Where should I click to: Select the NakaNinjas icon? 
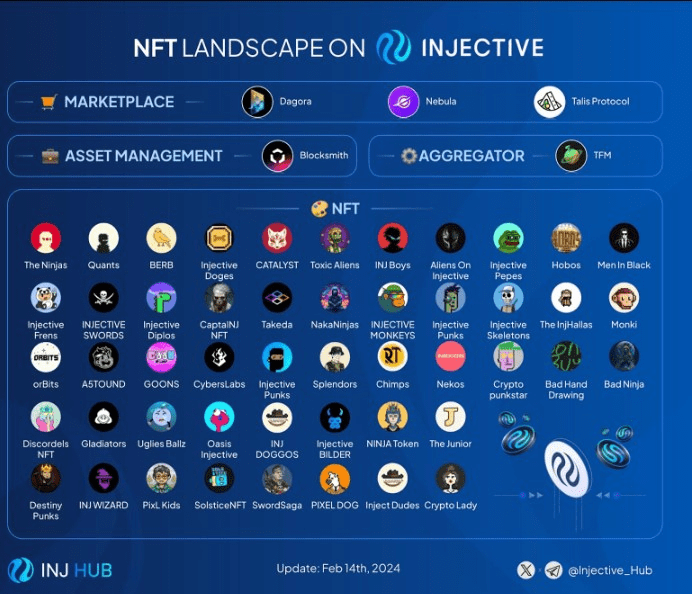pos(335,298)
